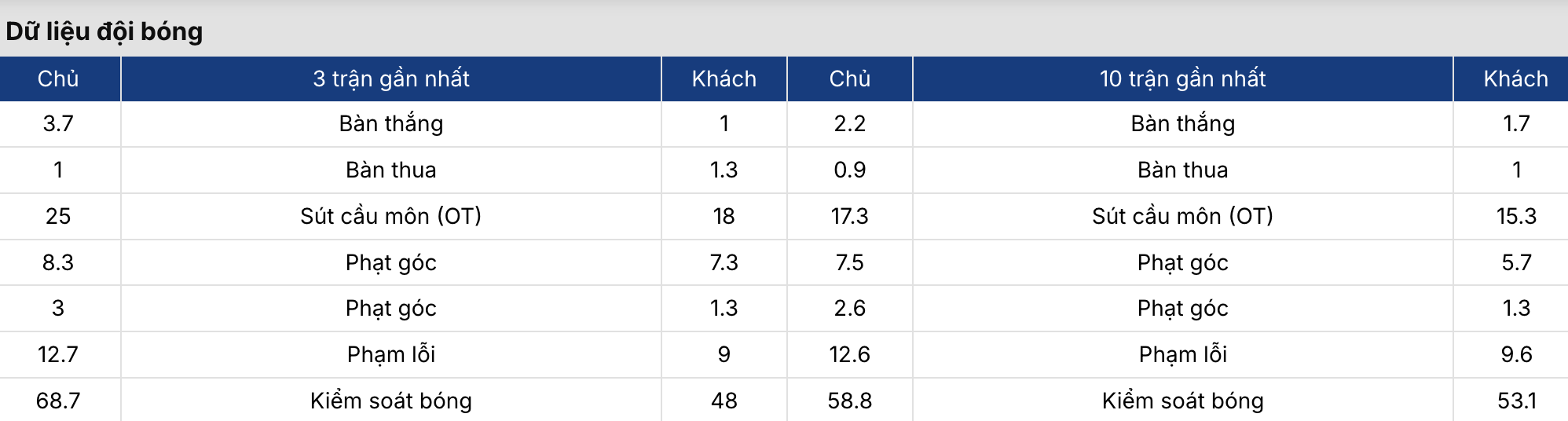Select the 15.3 away shots value
This screenshot has height=421, width=1568.
point(1516,216)
